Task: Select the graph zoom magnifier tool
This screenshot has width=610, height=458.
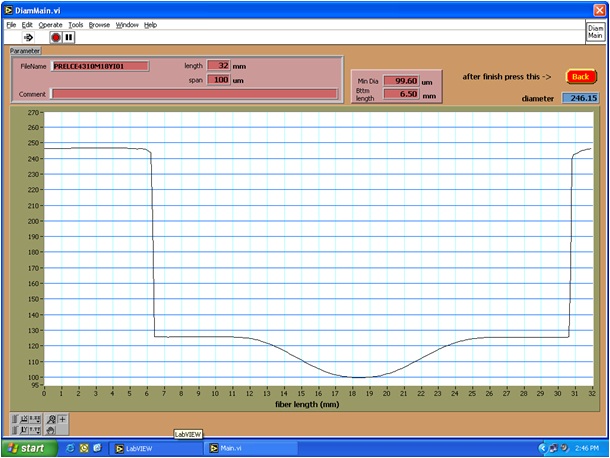Action: tap(52, 419)
